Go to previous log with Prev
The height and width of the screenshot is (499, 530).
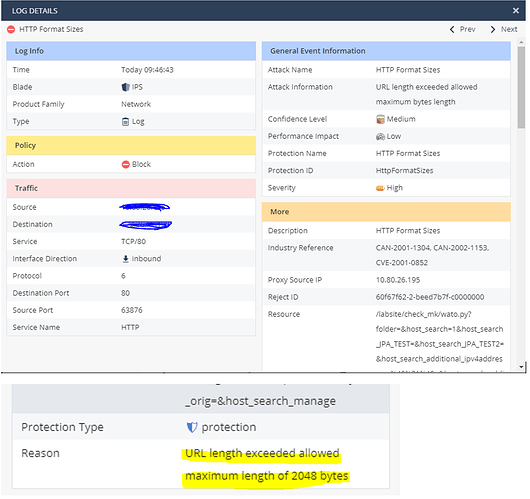(462, 29)
